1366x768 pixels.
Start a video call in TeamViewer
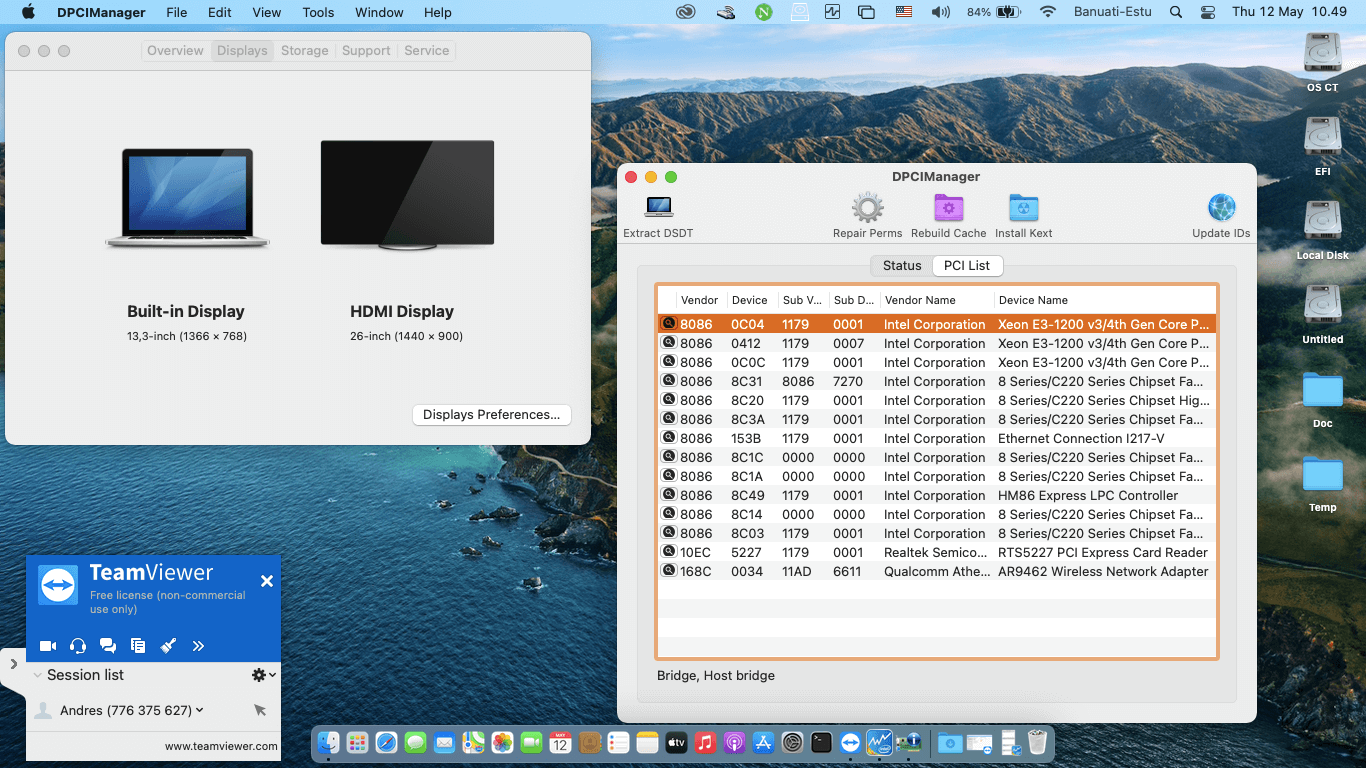pyautogui.click(x=47, y=646)
